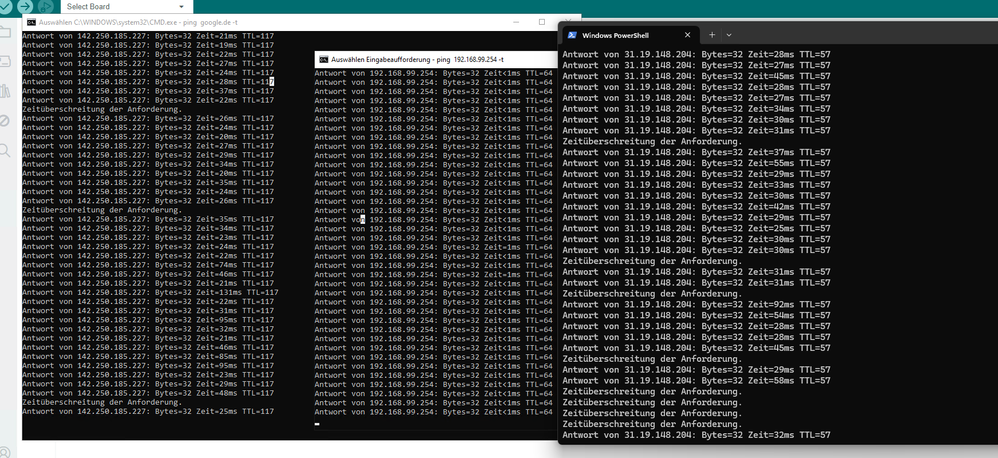
Task: Click the Zeit=74ms line in google.de window
Action: pos(148,265)
